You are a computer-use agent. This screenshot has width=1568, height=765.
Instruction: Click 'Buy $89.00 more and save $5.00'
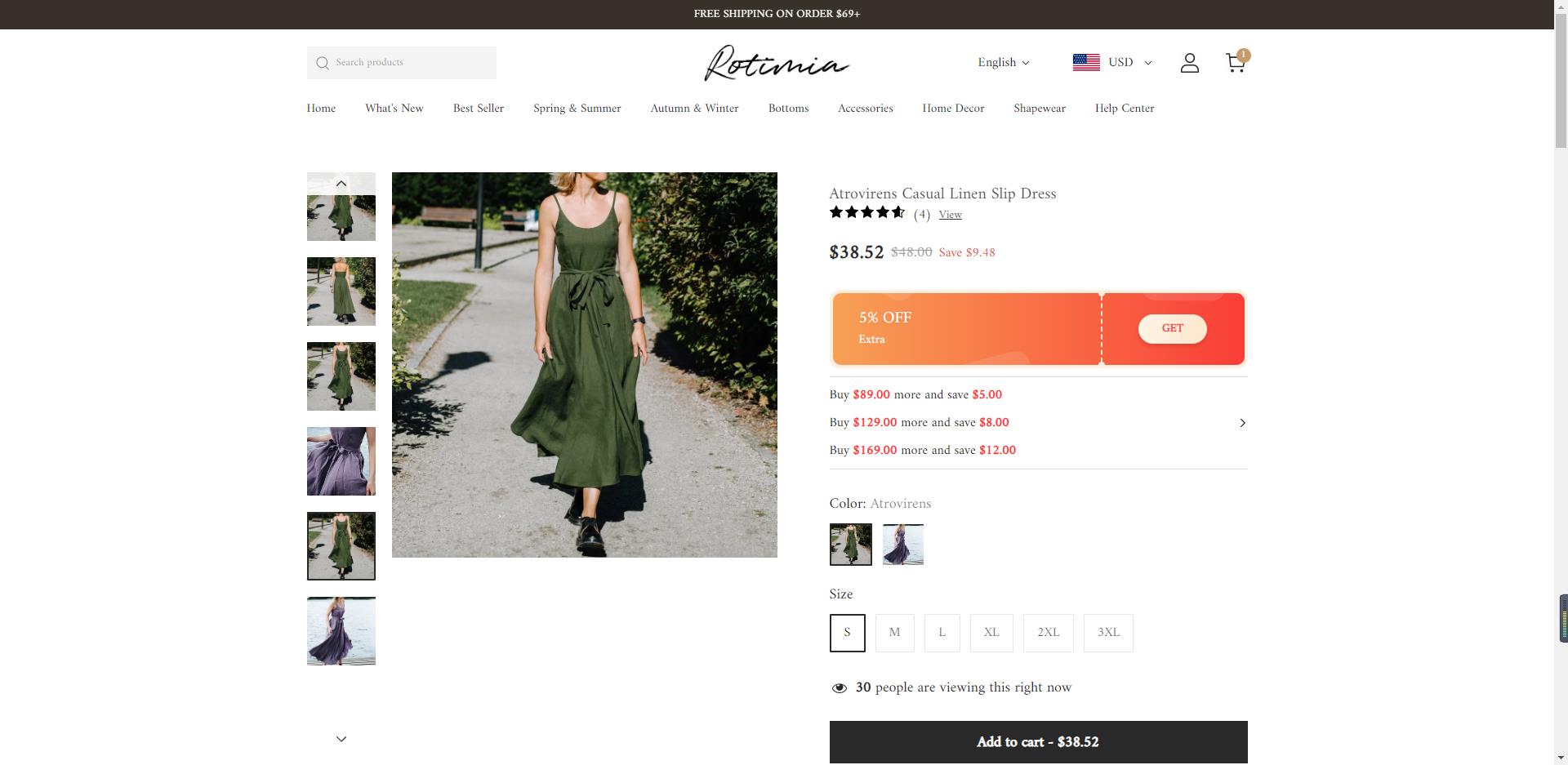[x=915, y=395]
